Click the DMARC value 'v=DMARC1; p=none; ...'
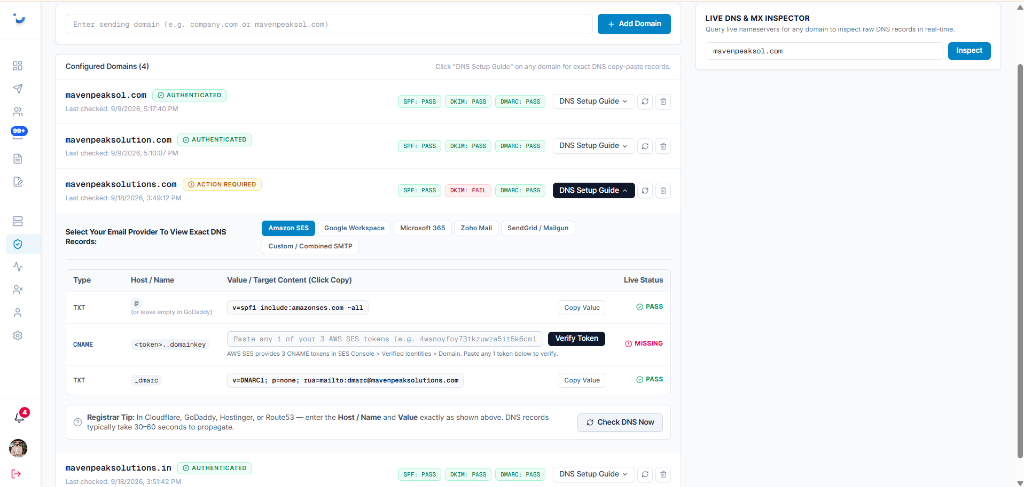Image resolution: width=1024 pixels, height=487 pixels. pos(345,381)
